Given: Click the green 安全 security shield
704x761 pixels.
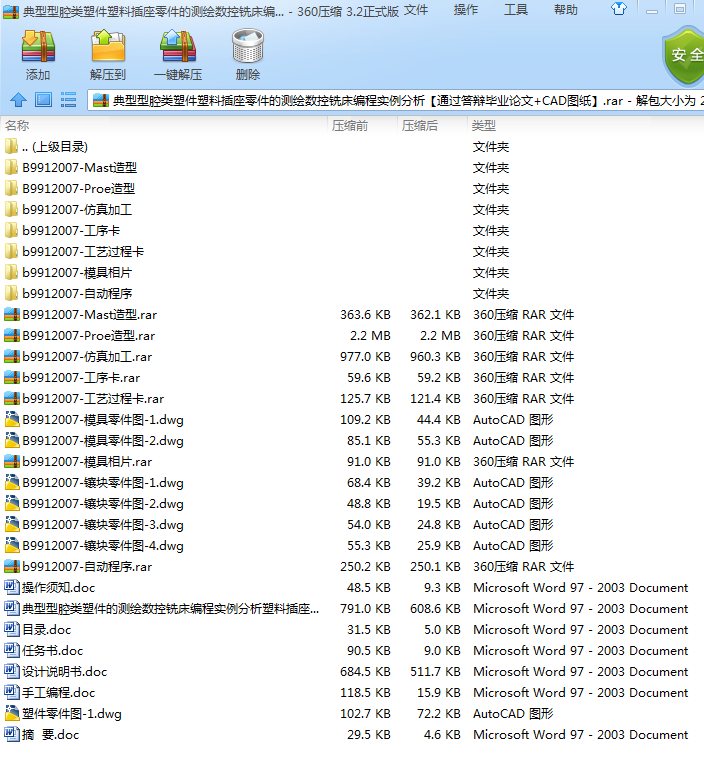Looking at the screenshot, I should pos(684,57).
